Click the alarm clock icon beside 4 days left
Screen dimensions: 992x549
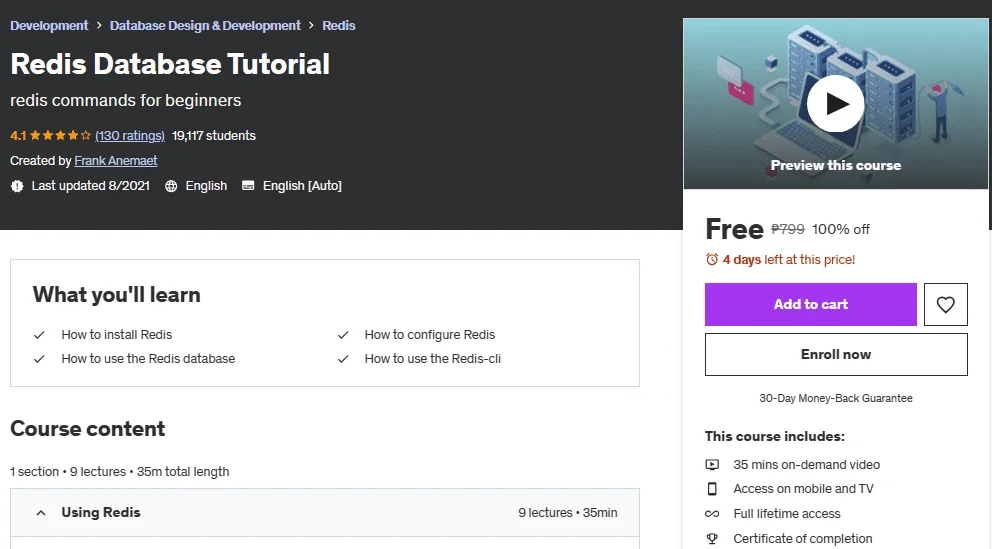[712, 259]
